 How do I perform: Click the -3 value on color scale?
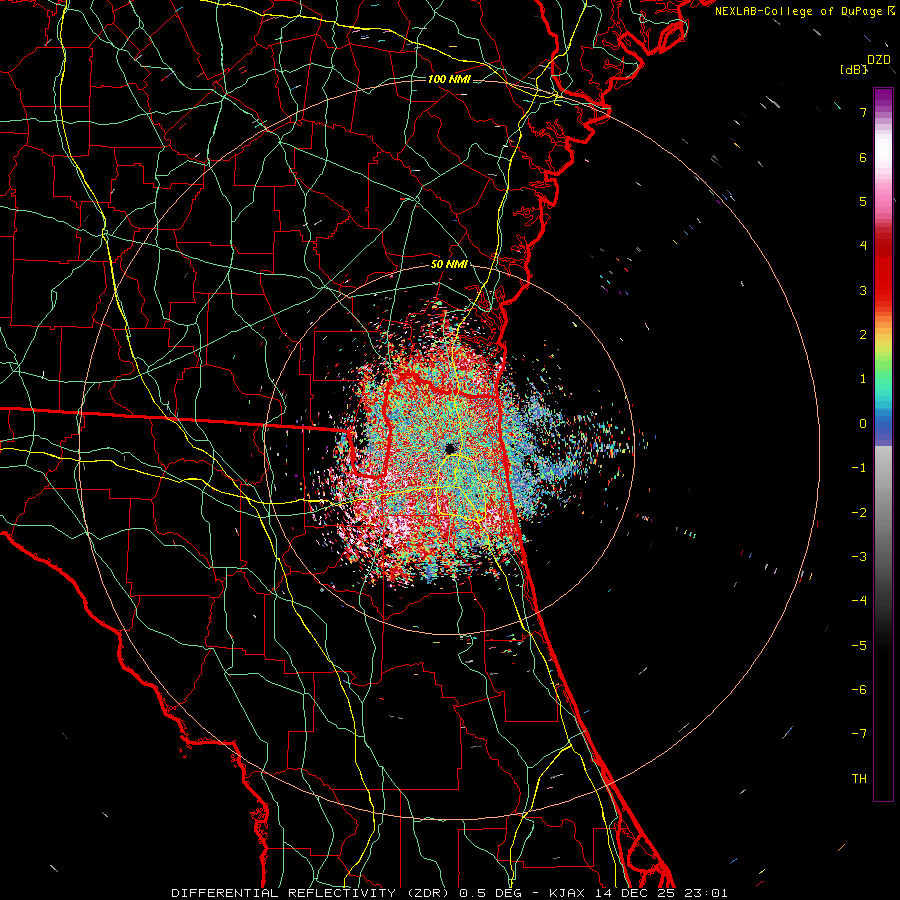[859, 556]
